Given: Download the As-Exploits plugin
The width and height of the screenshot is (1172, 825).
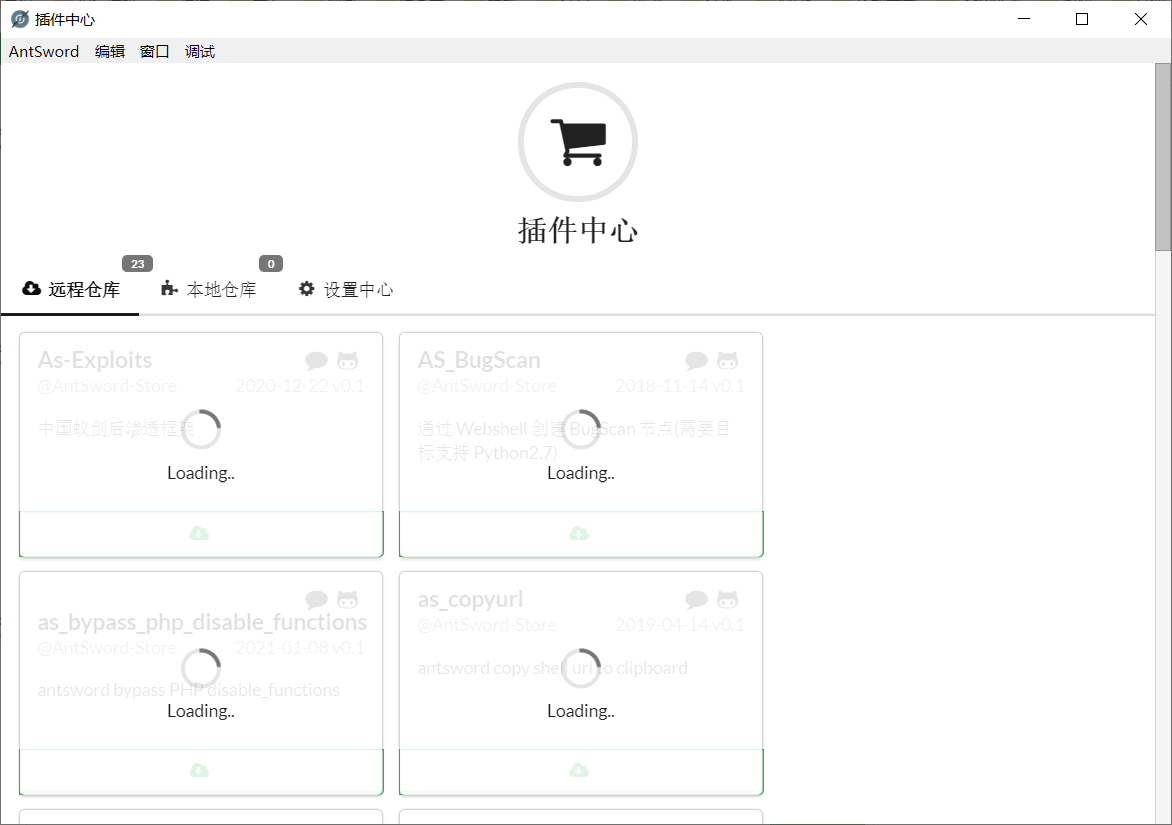Looking at the screenshot, I should pyautogui.click(x=200, y=533).
